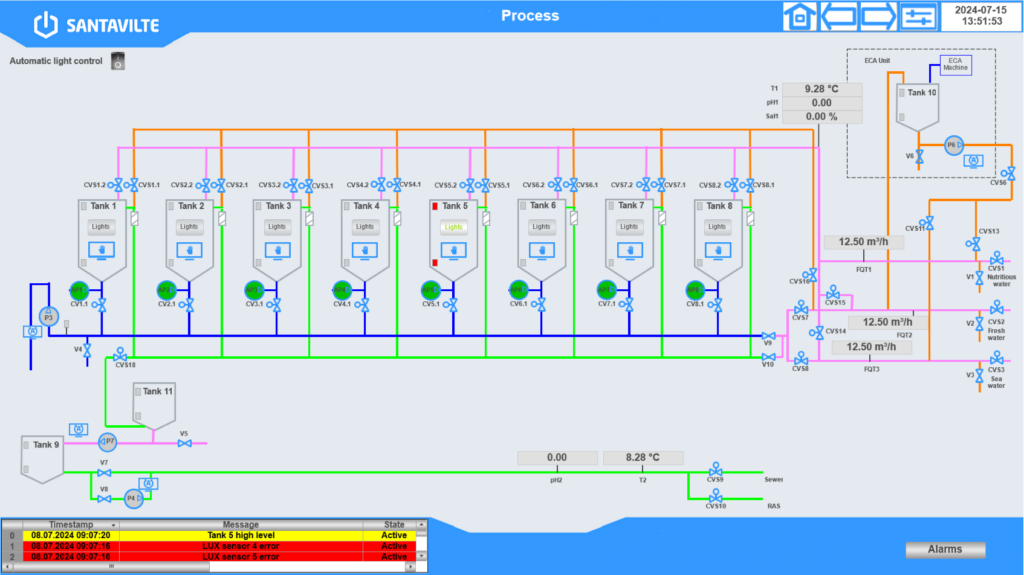Turn off the Tank 5 Lights

click(x=453, y=227)
